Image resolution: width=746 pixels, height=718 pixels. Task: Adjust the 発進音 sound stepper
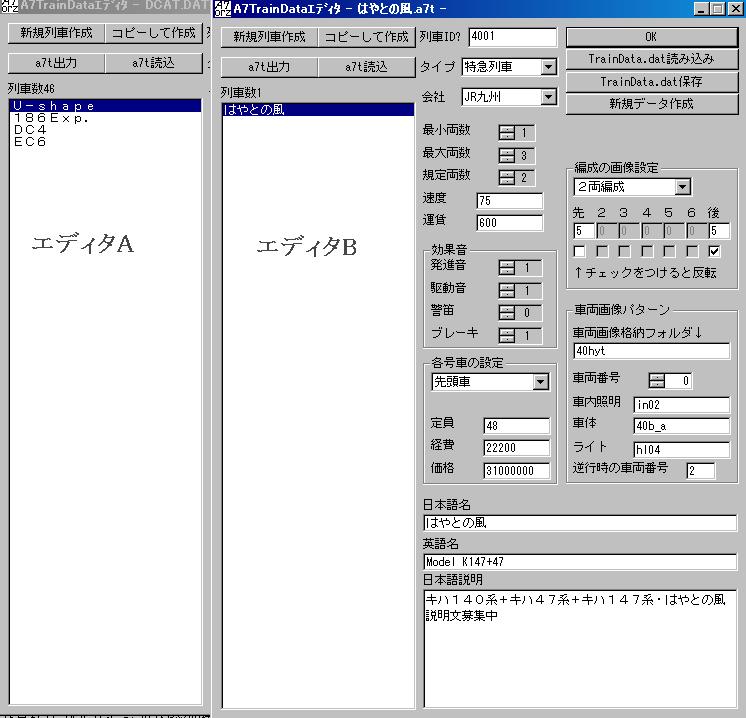[507, 268]
